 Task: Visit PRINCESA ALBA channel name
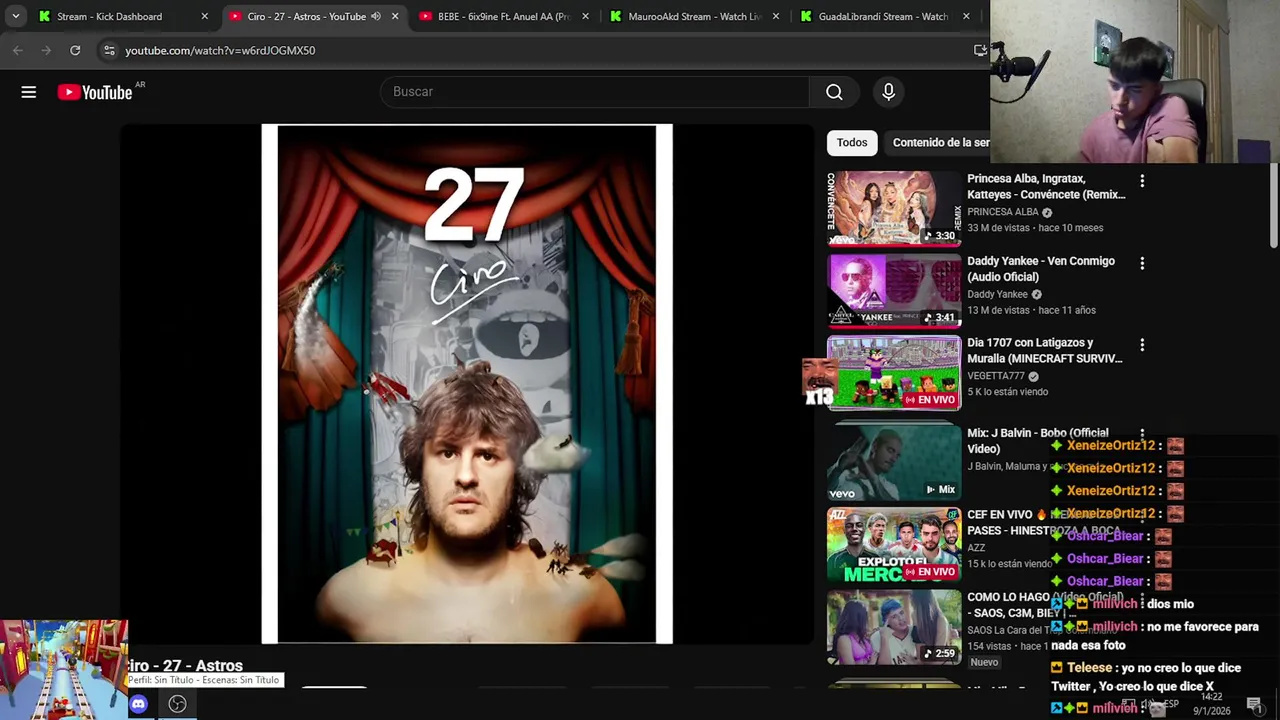click(1003, 212)
